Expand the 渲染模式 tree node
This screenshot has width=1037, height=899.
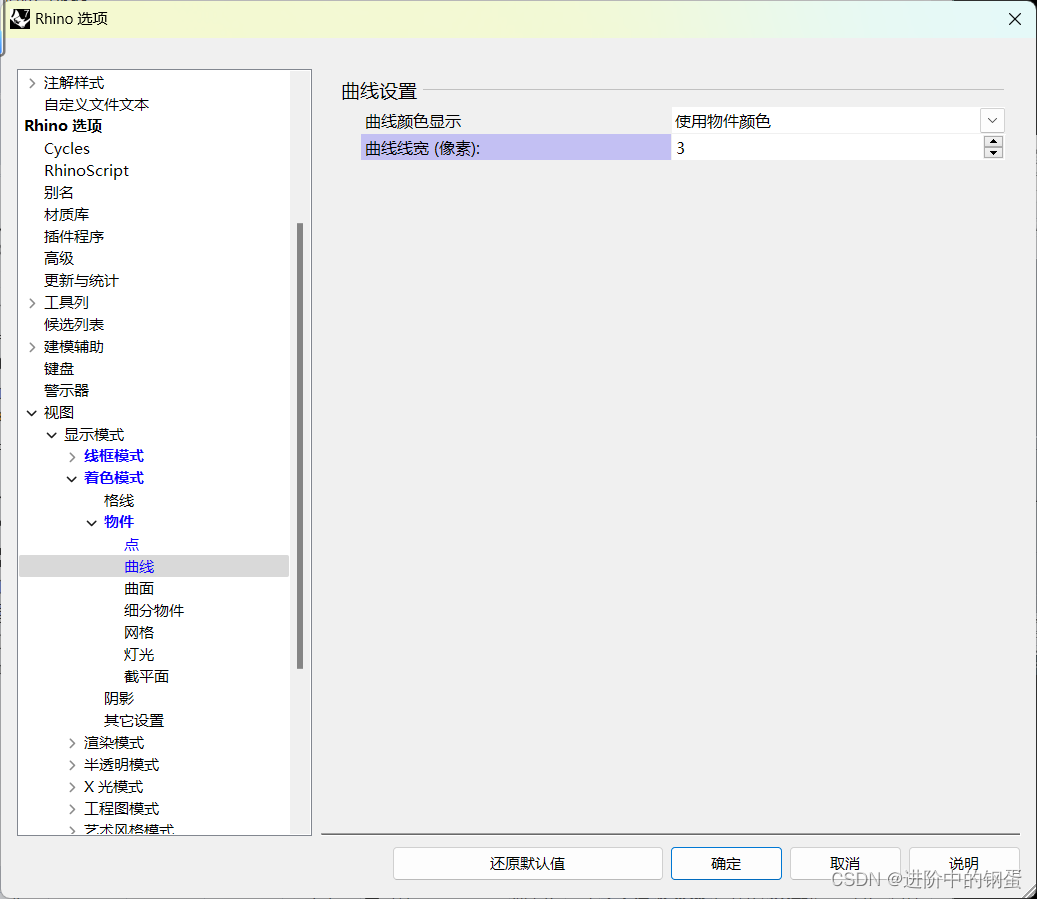pyautogui.click(x=72, y=744)
